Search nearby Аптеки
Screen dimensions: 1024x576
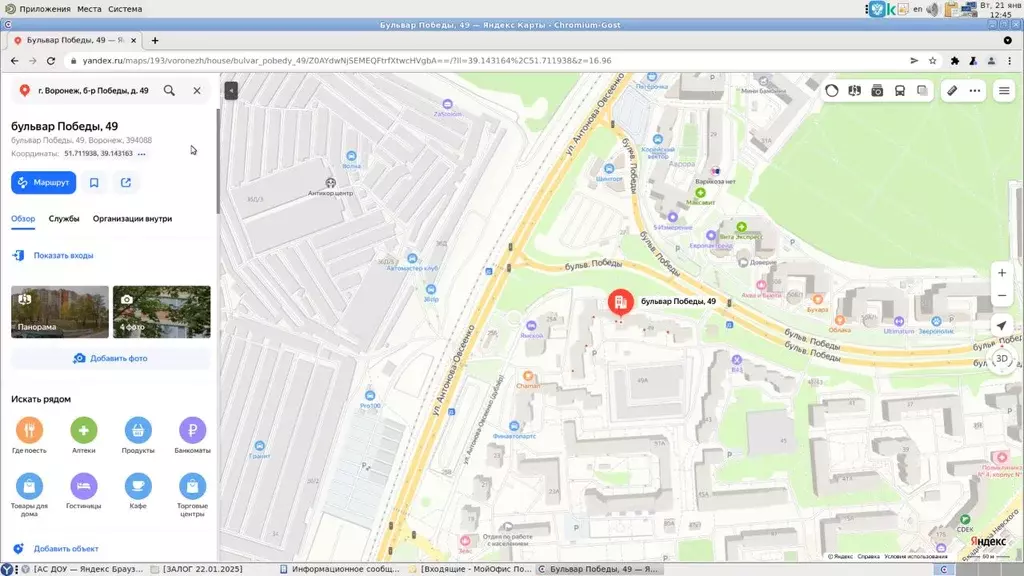(84, 436)
